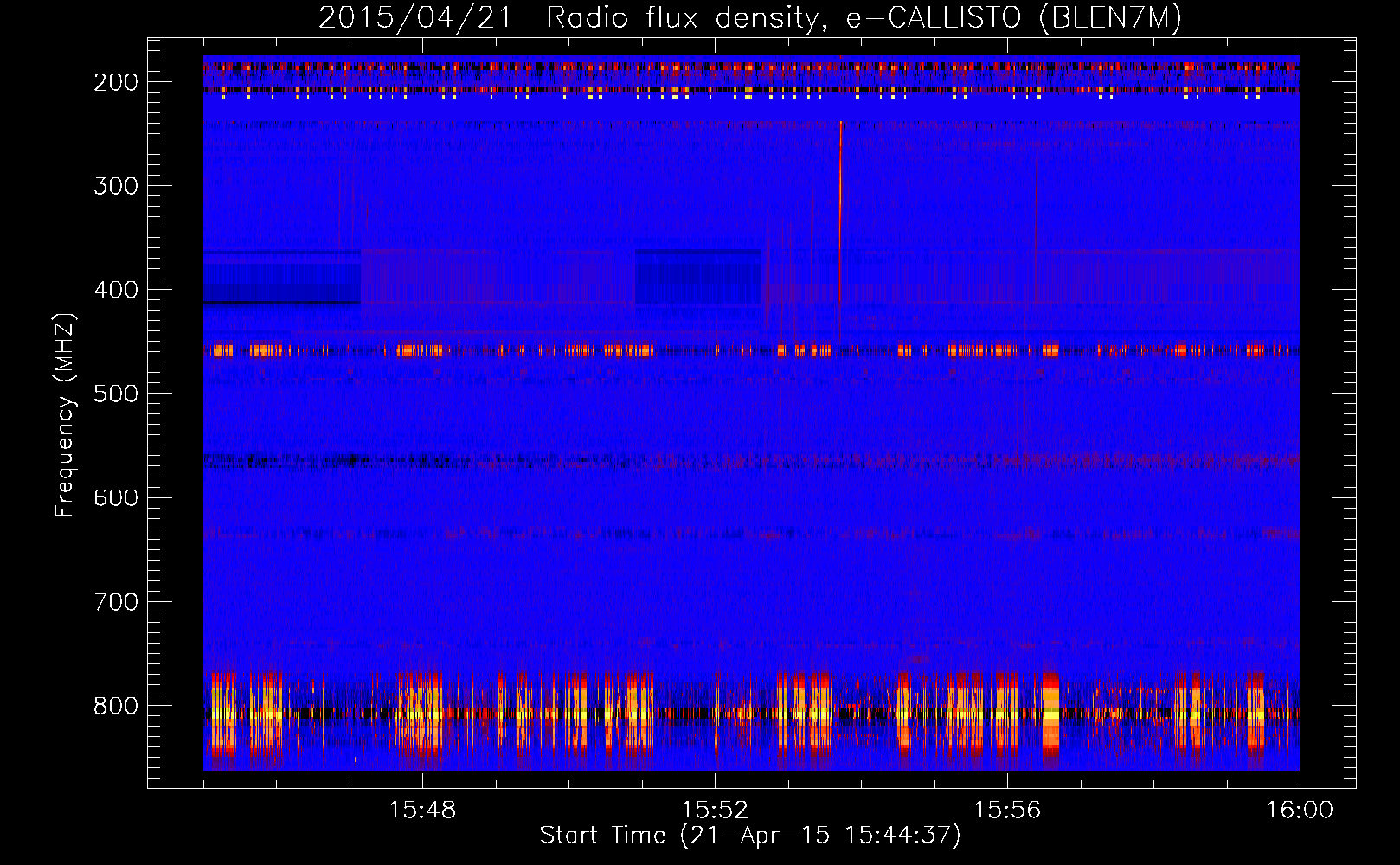Viewport: 1400px width, 865px height.
Task: Click the 15:56 time tick label
Action: click(x=1007, y=811)
